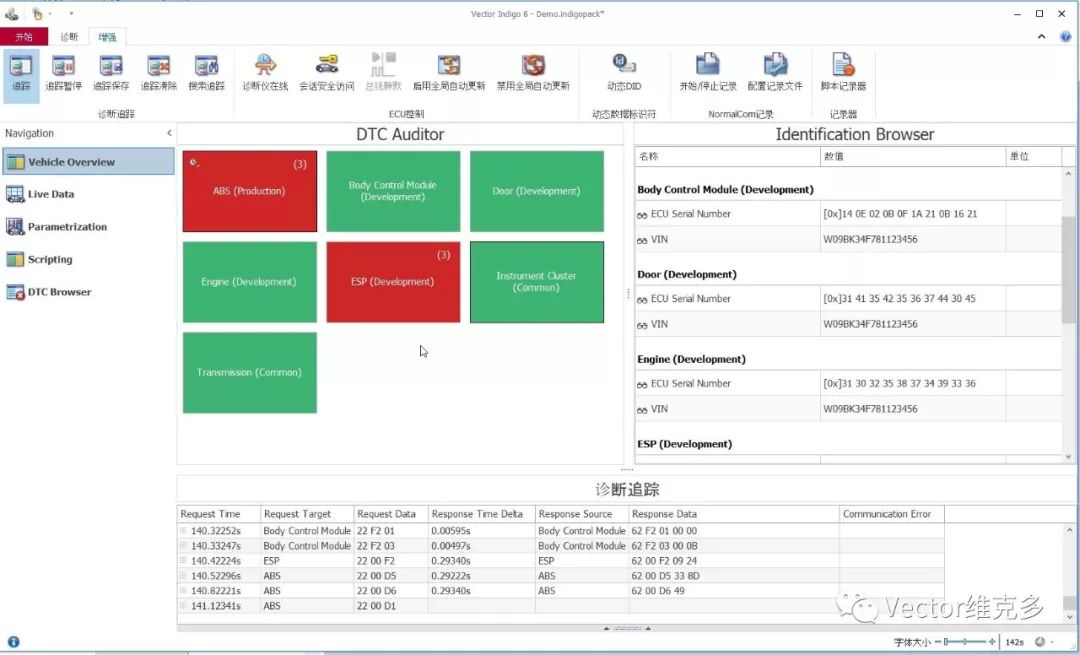Click the glasses icon beside Door ECU Serial Number
1080x655 pixels.
(642, 300)
